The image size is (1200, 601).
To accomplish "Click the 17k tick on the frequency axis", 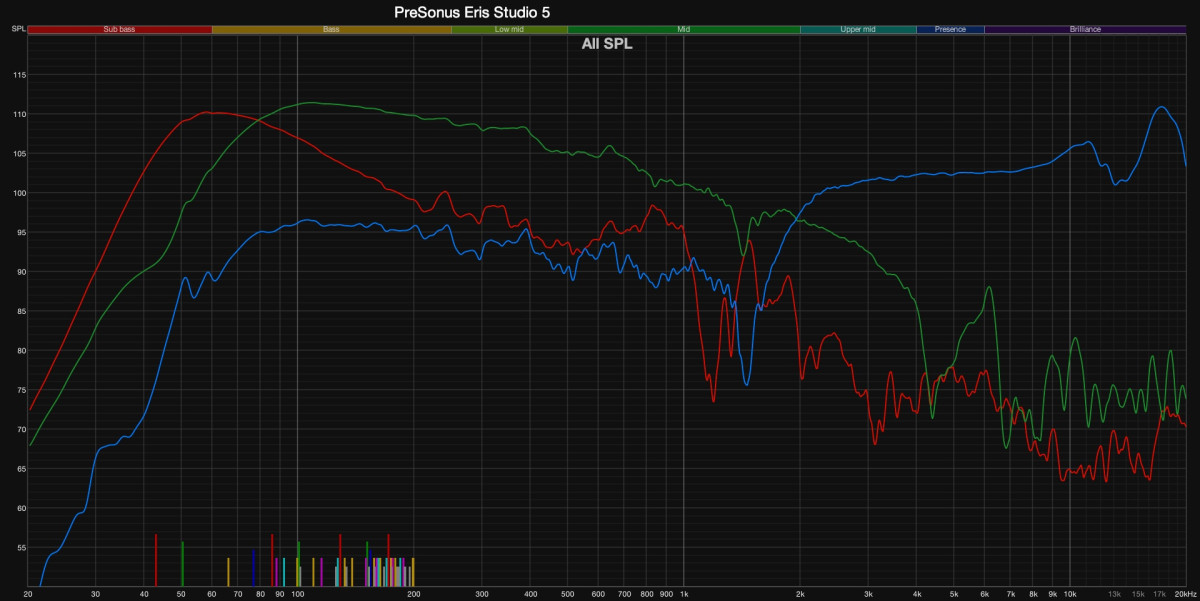I will [1159, 594].
